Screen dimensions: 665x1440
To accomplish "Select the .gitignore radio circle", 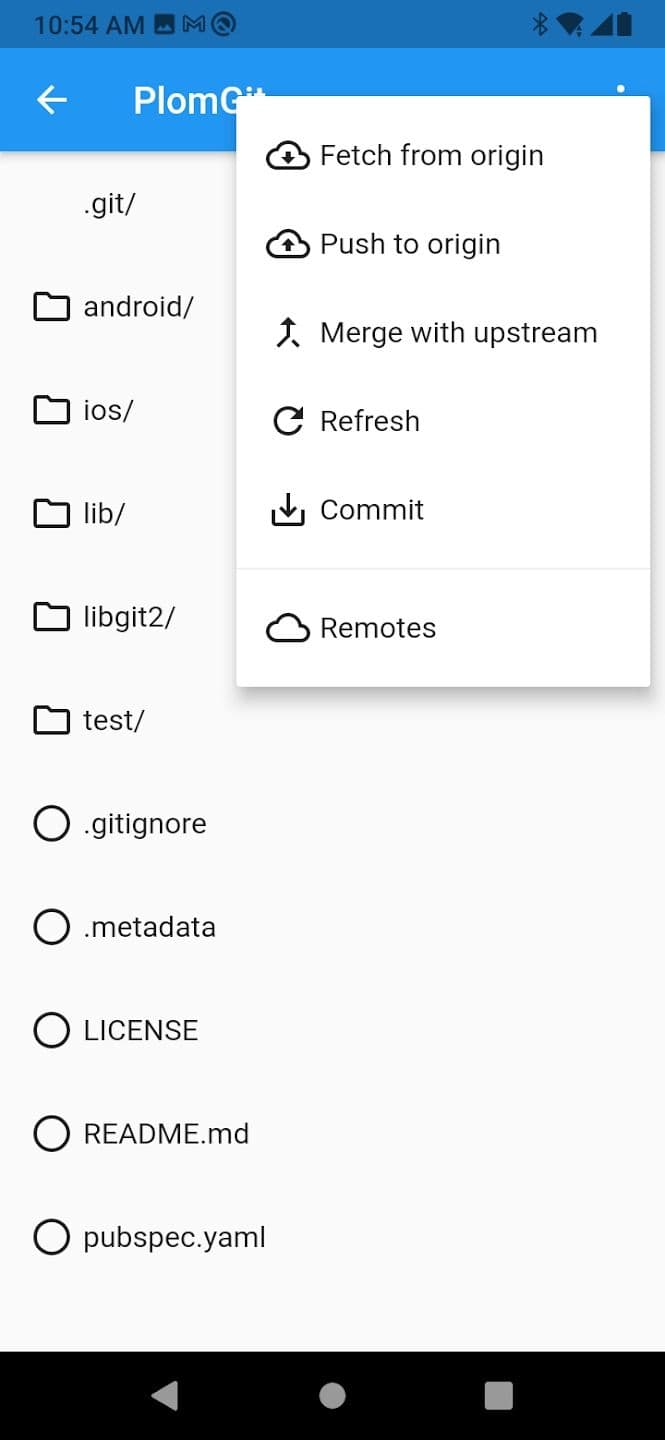I will [x=51, y=823].
